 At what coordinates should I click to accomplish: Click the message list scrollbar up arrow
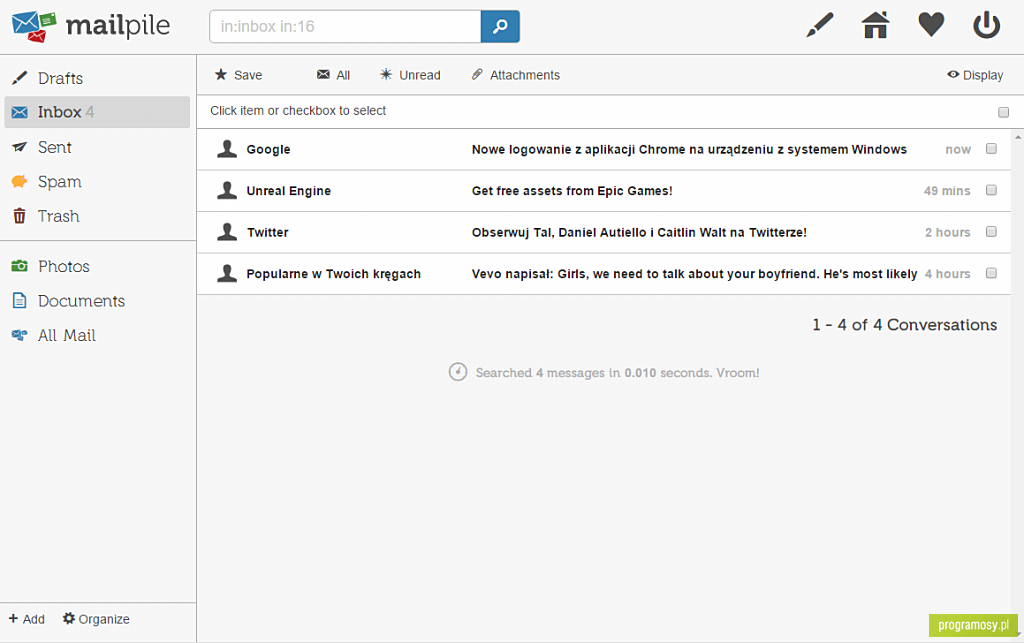[1017, 137]
